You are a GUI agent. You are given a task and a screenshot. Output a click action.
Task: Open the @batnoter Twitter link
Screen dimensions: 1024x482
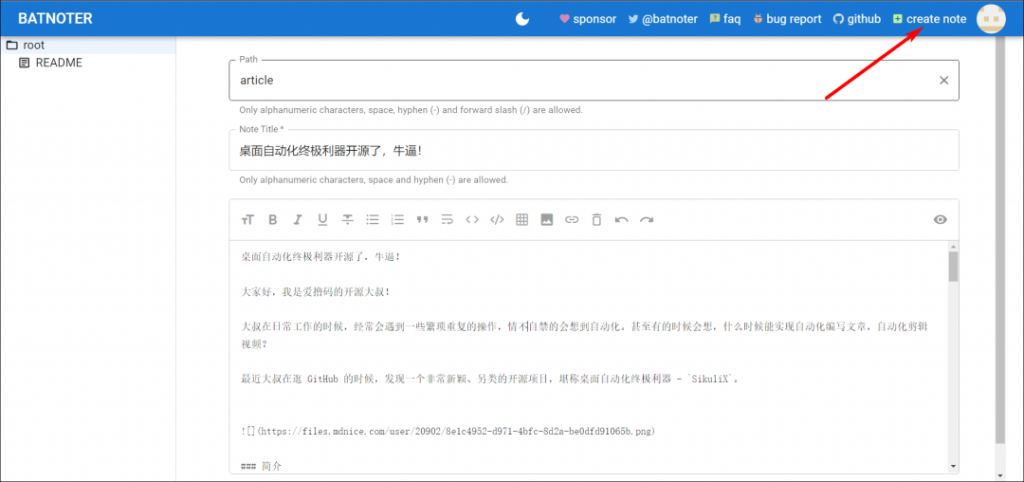[663, 19]
